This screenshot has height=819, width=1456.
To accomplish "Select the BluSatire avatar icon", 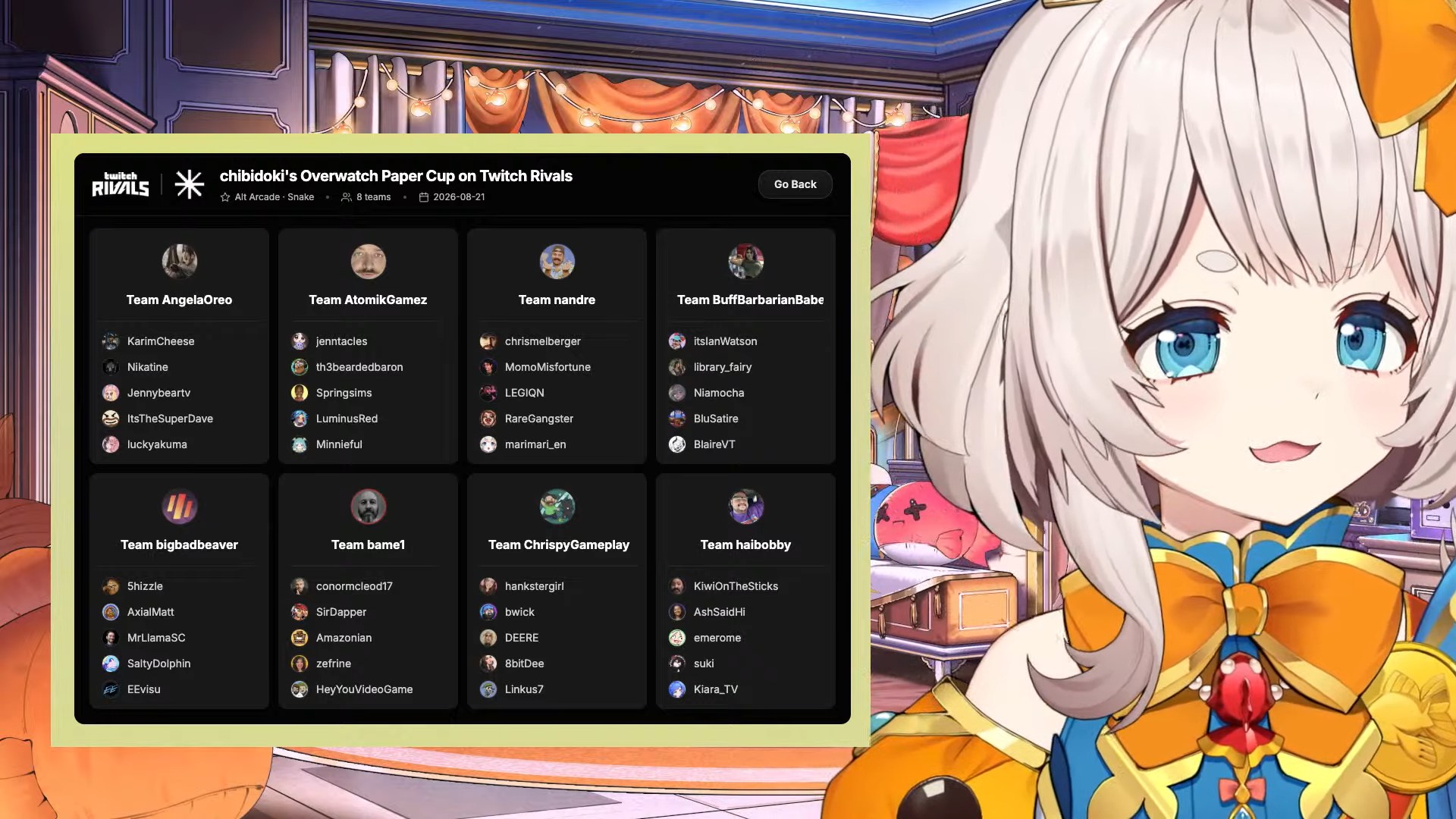I will (677, 419).
